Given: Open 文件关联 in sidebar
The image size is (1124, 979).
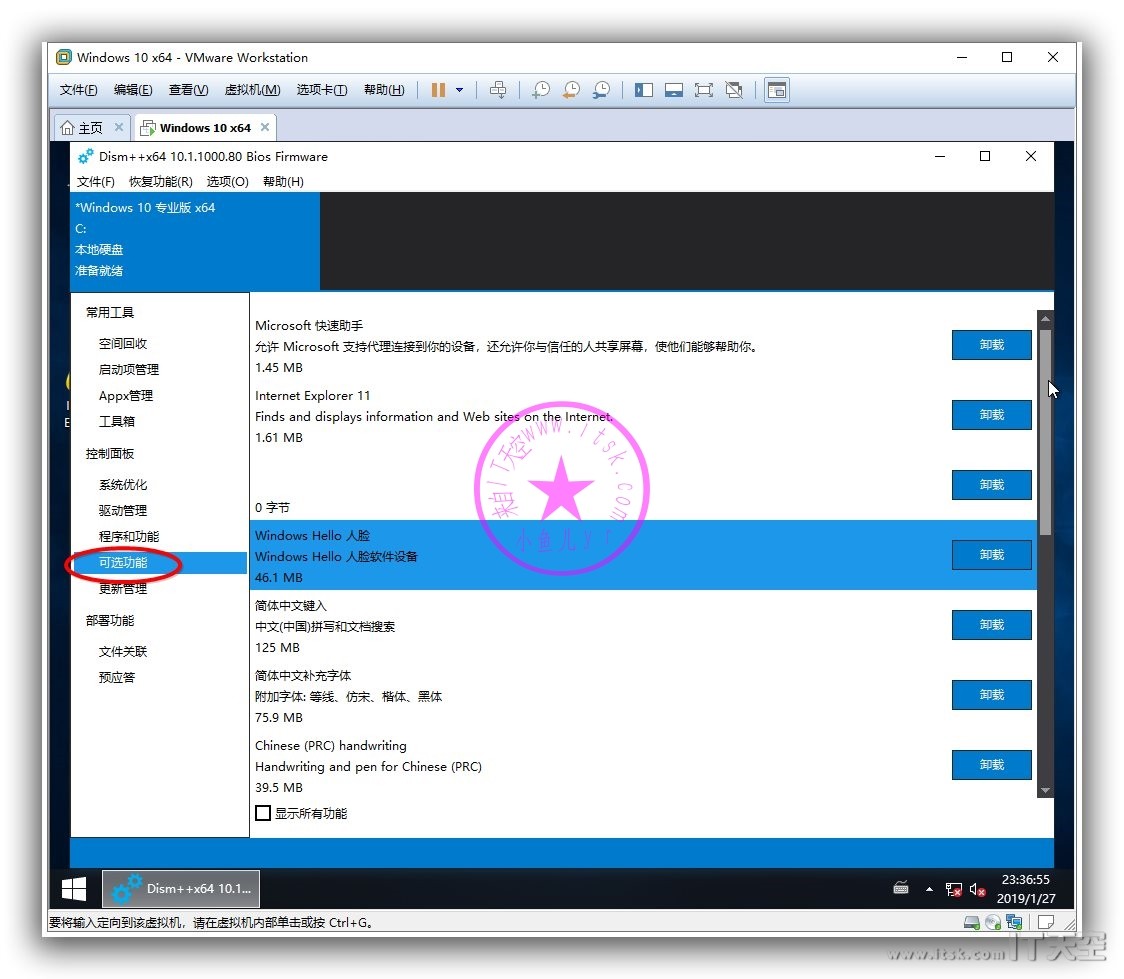Looking at the screenshot, I should tap(123, 651).
